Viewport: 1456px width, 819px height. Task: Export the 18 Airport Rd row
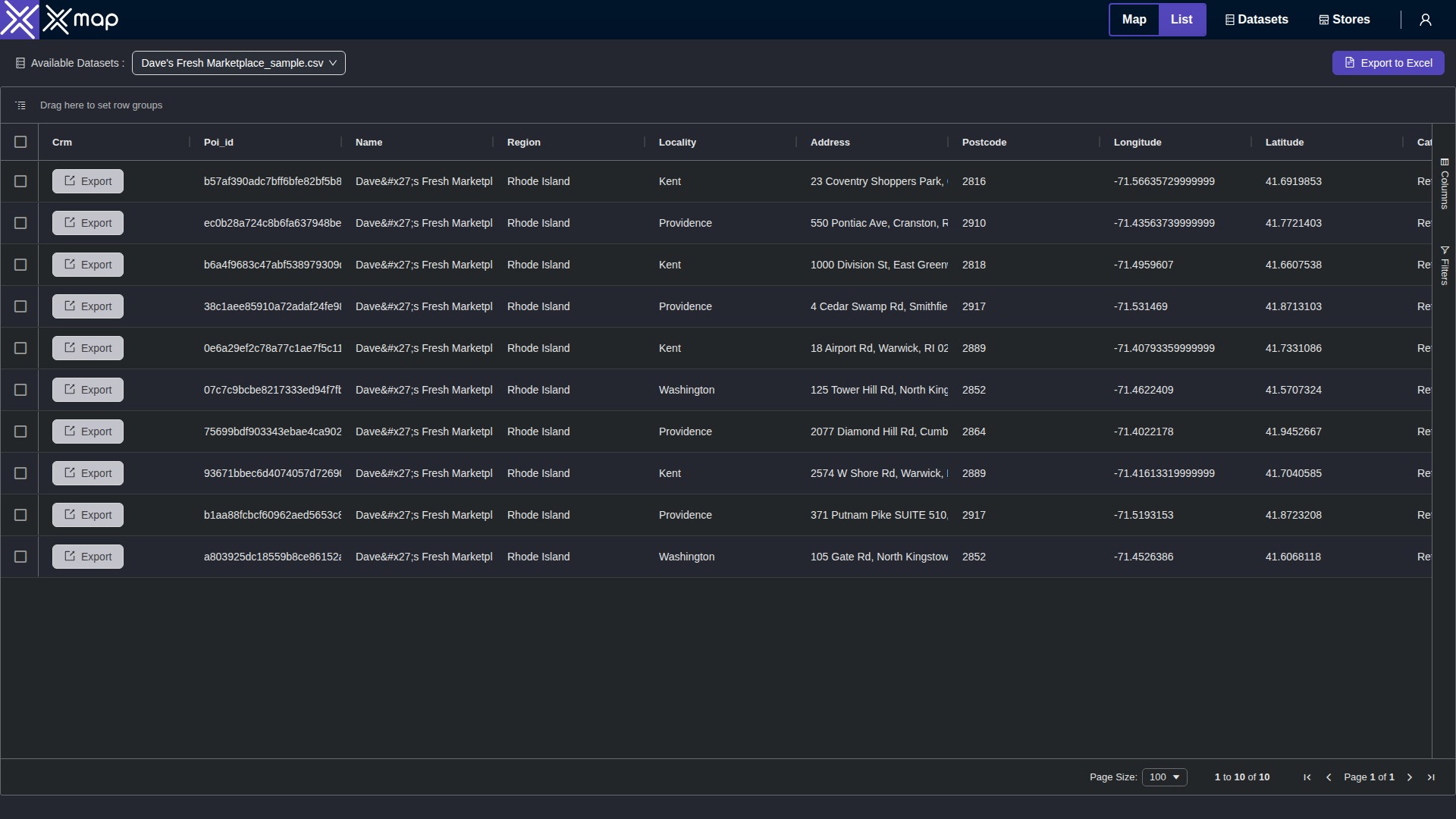[87, 347]
